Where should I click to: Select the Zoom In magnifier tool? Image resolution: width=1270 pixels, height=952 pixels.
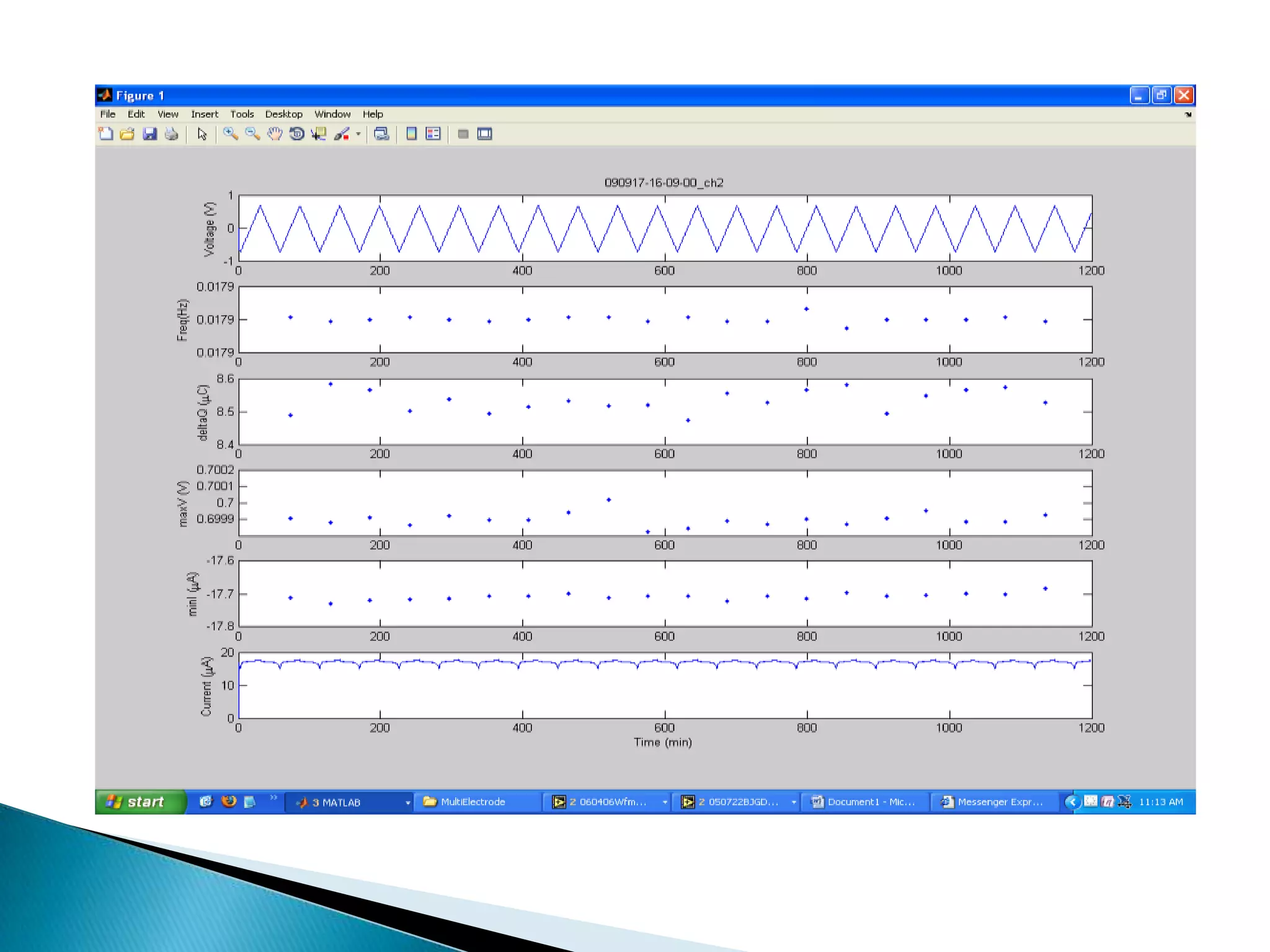tap(230, 134)
